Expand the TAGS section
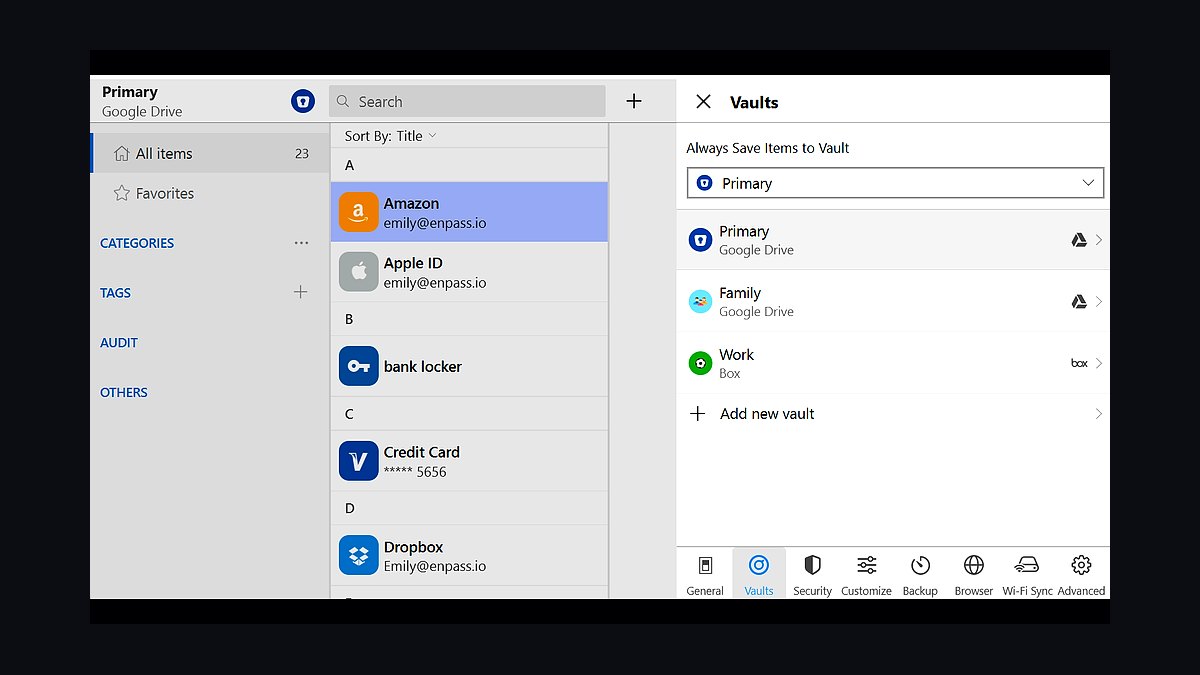The height and width of the screenshot is (675, 1200). point(116,293)
